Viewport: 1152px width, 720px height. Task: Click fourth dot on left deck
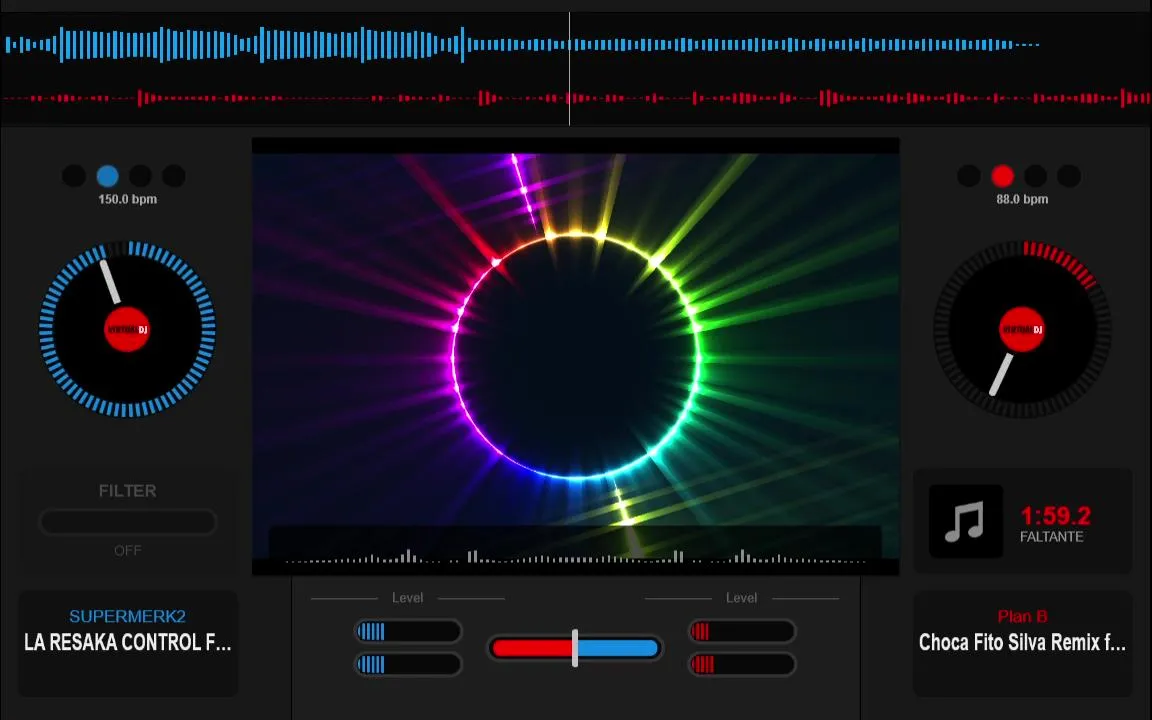174,176
